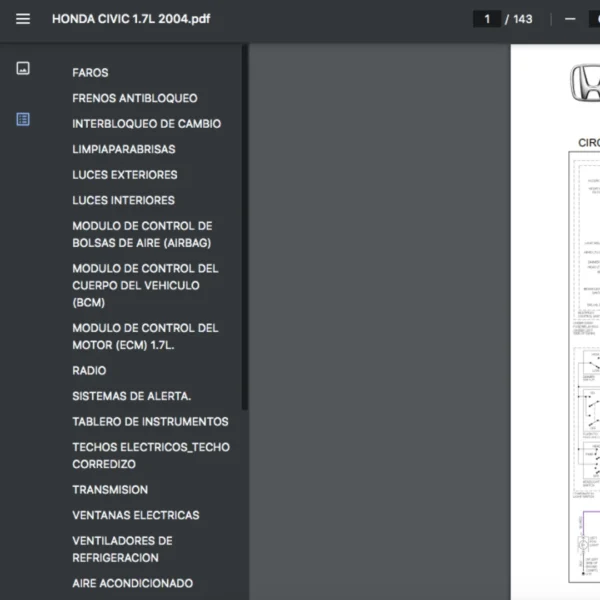The height and width of the screenshot is (600, 600).
Task: Jump to VENTANAS ELECTRICAS section
Action: (135, 515)
